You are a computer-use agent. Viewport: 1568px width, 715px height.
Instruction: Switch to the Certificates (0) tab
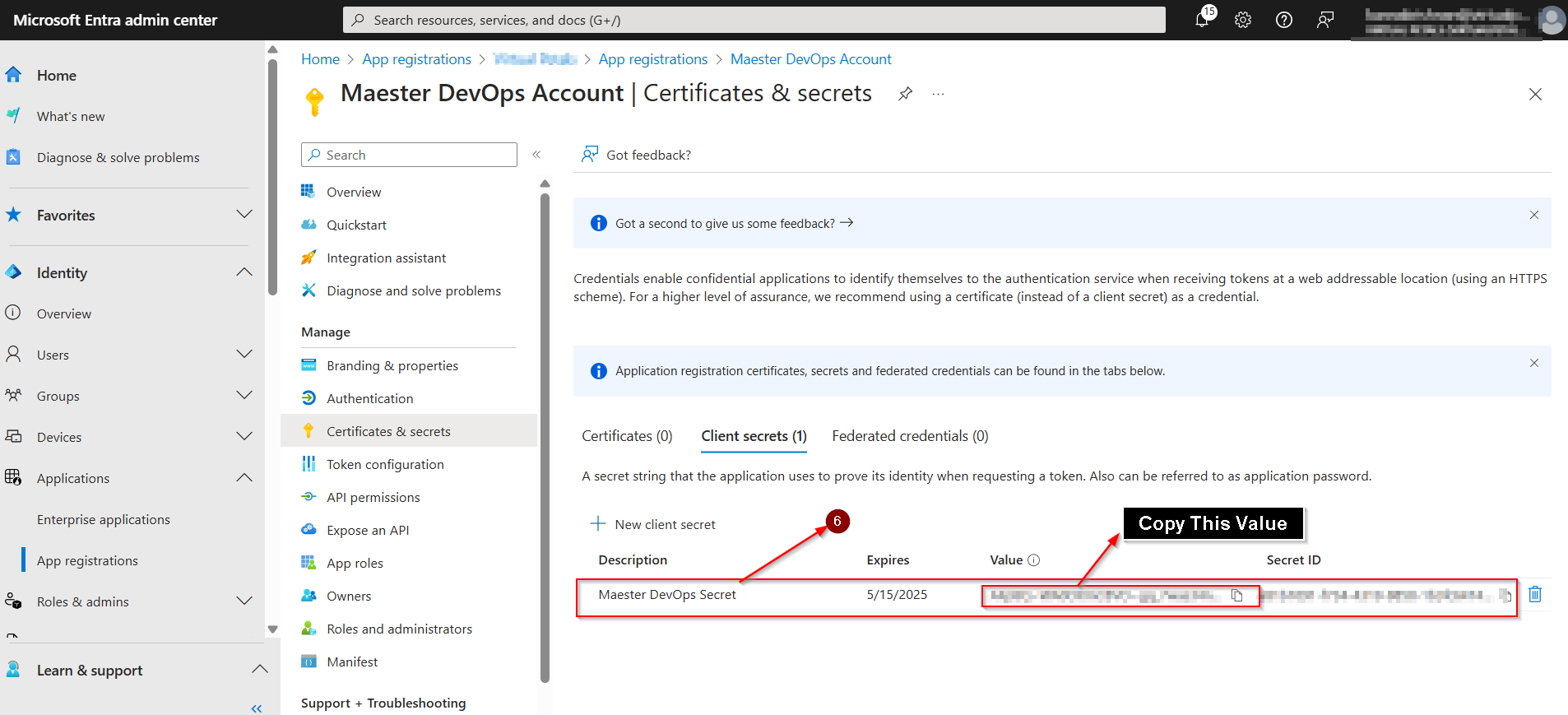coord(627,436)
